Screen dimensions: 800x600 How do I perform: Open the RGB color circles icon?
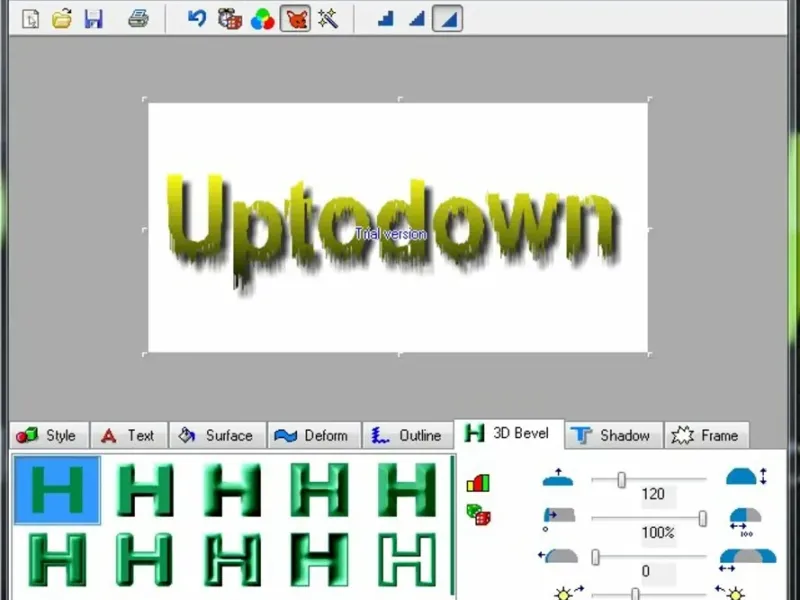coord(262,19)
